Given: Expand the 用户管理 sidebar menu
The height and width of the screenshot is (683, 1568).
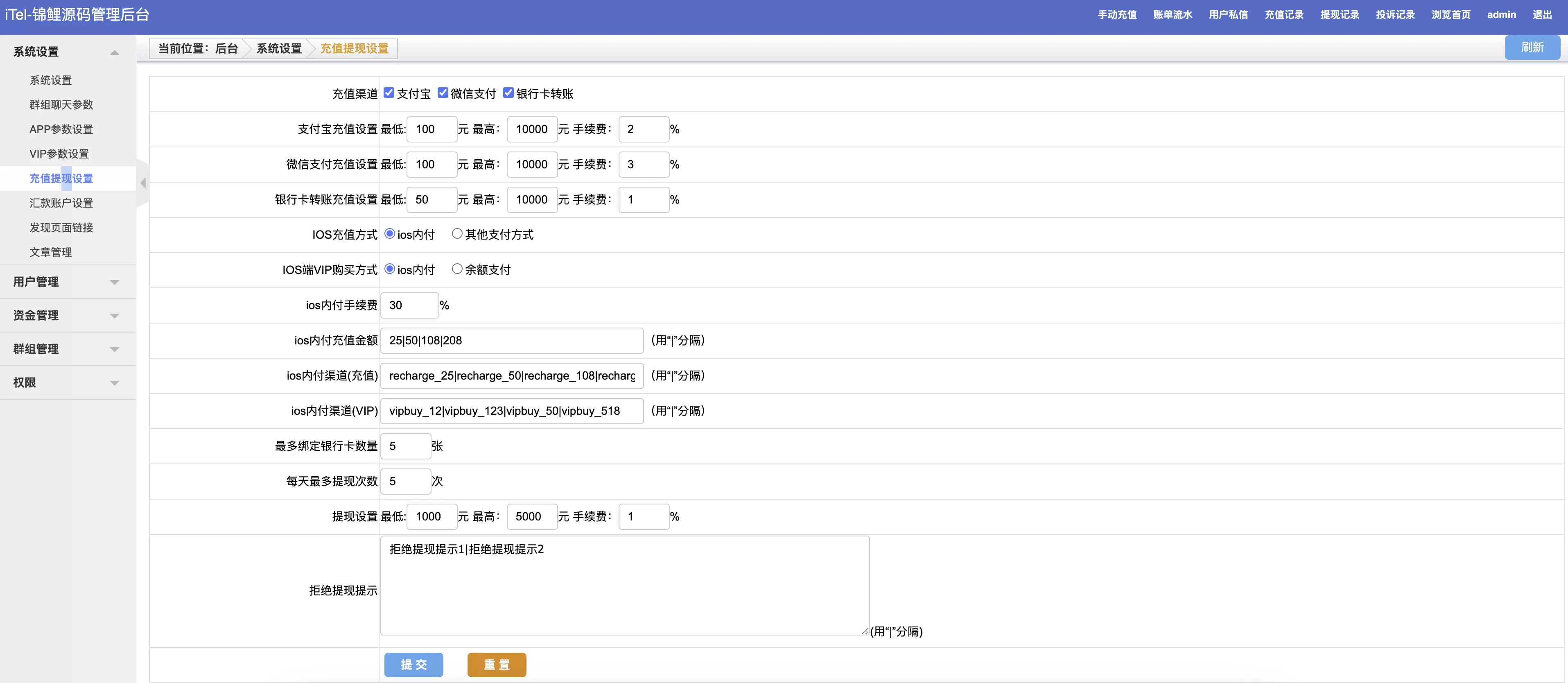Looking at the screenshot, I should pyautogui.click(x=65, y=281).
